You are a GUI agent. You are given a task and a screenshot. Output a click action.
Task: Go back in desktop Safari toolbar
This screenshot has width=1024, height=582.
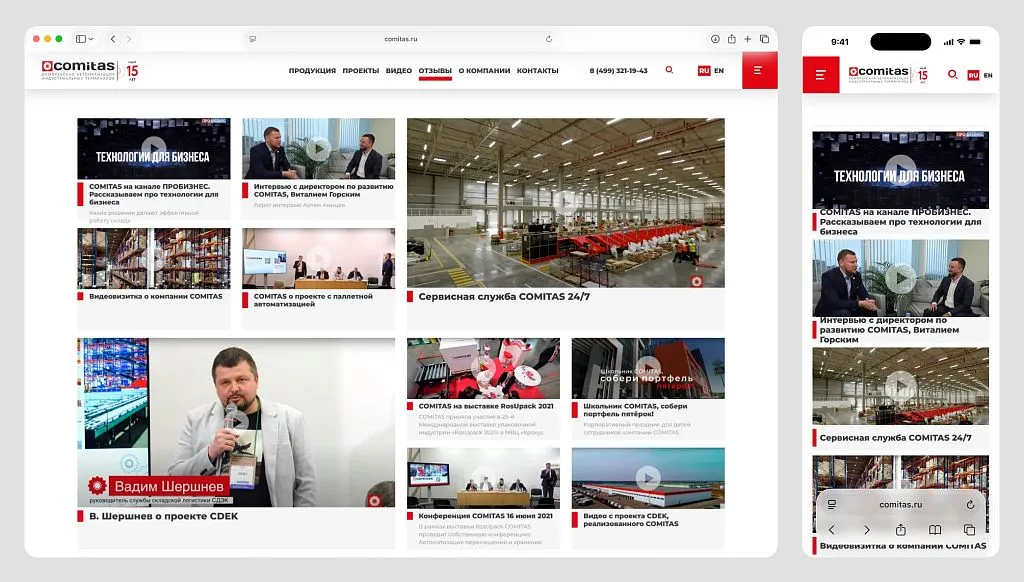(113, 39)
